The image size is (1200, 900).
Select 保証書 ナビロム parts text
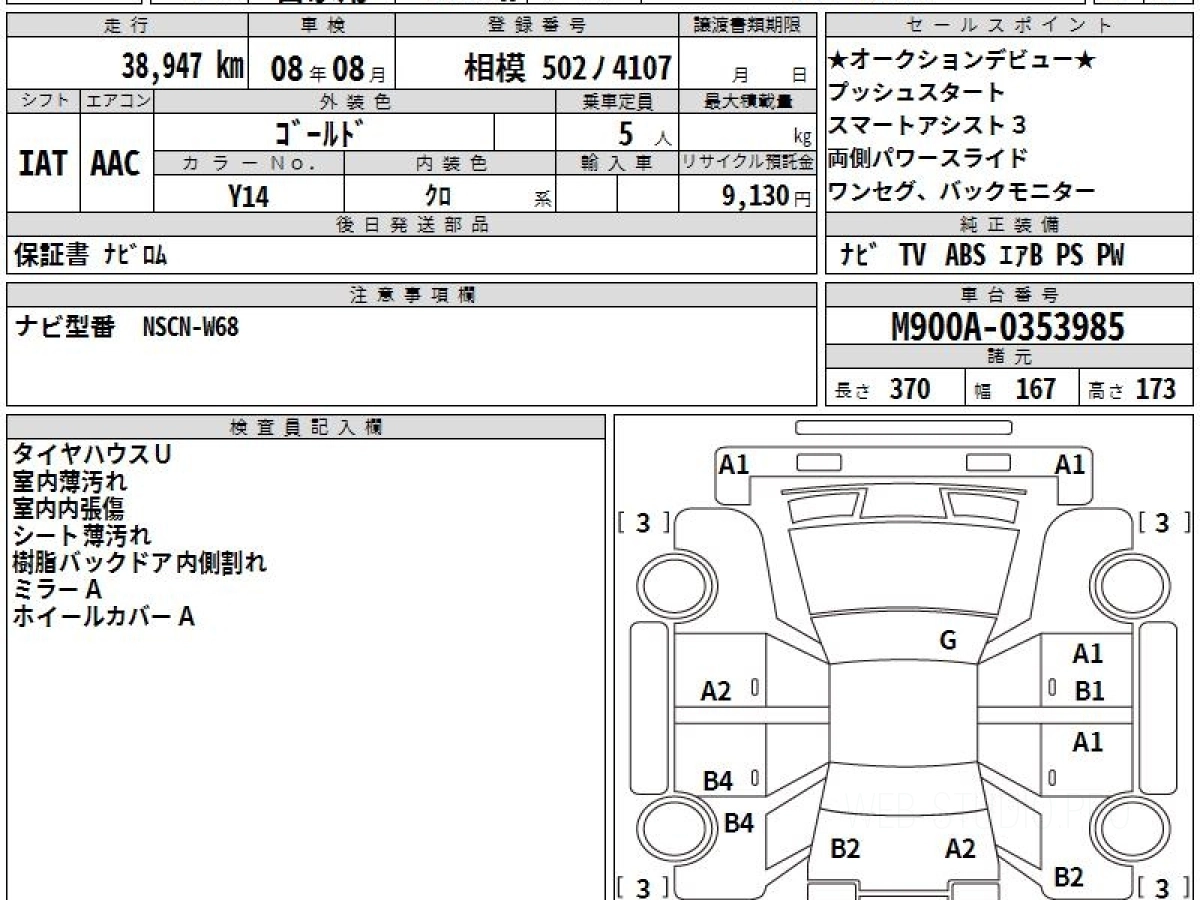tap(91, 255)
